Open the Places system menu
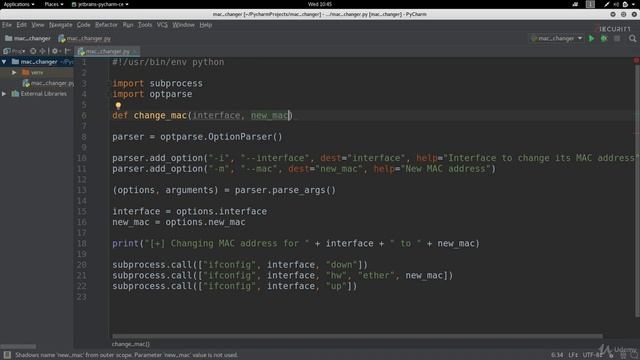 click(54, 4)
